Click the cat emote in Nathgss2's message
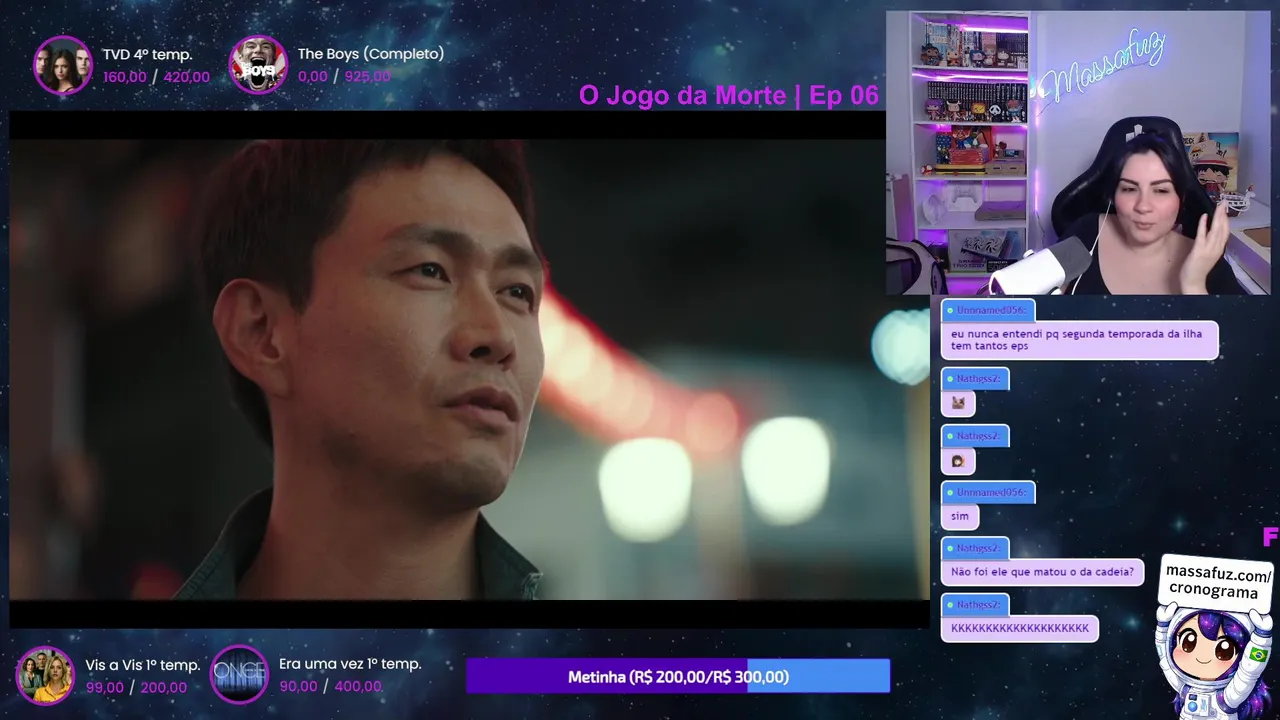 pos(959,403)
